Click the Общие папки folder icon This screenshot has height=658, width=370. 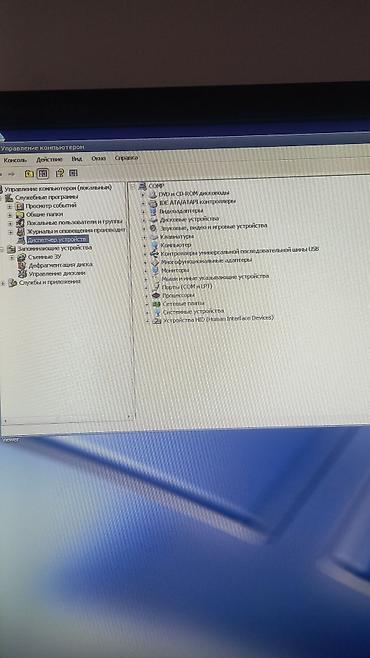tap(20, 214)
